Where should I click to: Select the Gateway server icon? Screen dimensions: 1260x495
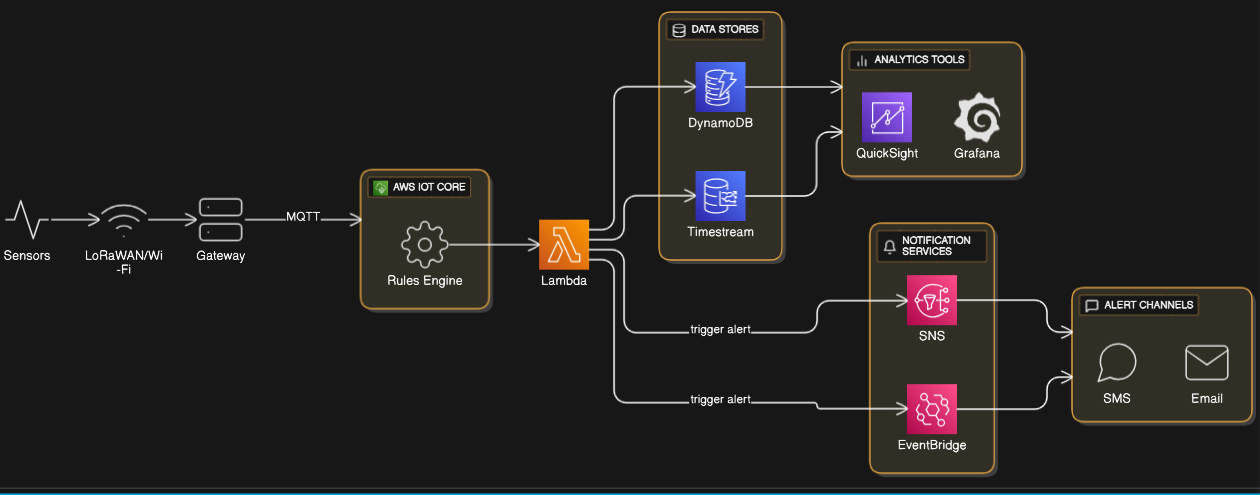tap(220, 218)
